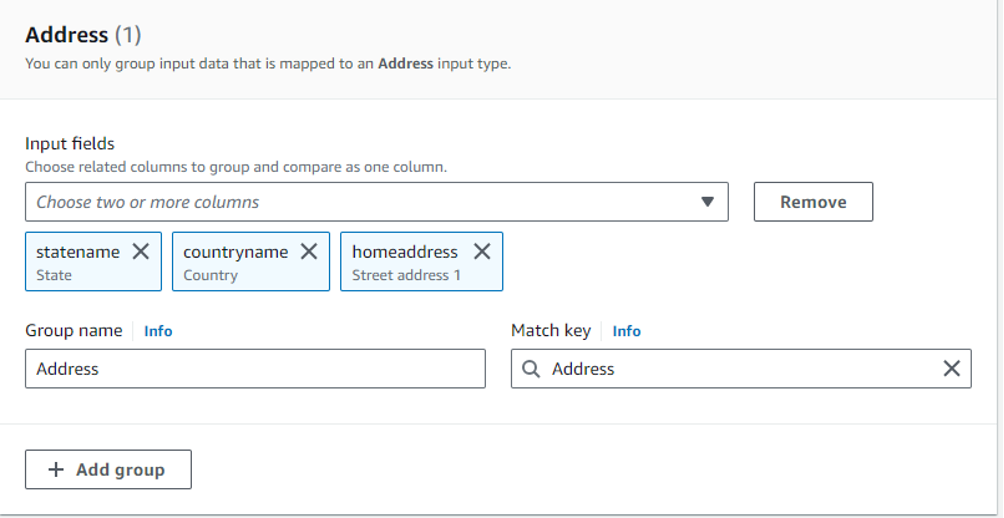
Task: Remove the statename column chip
Action: click(141, 252)
